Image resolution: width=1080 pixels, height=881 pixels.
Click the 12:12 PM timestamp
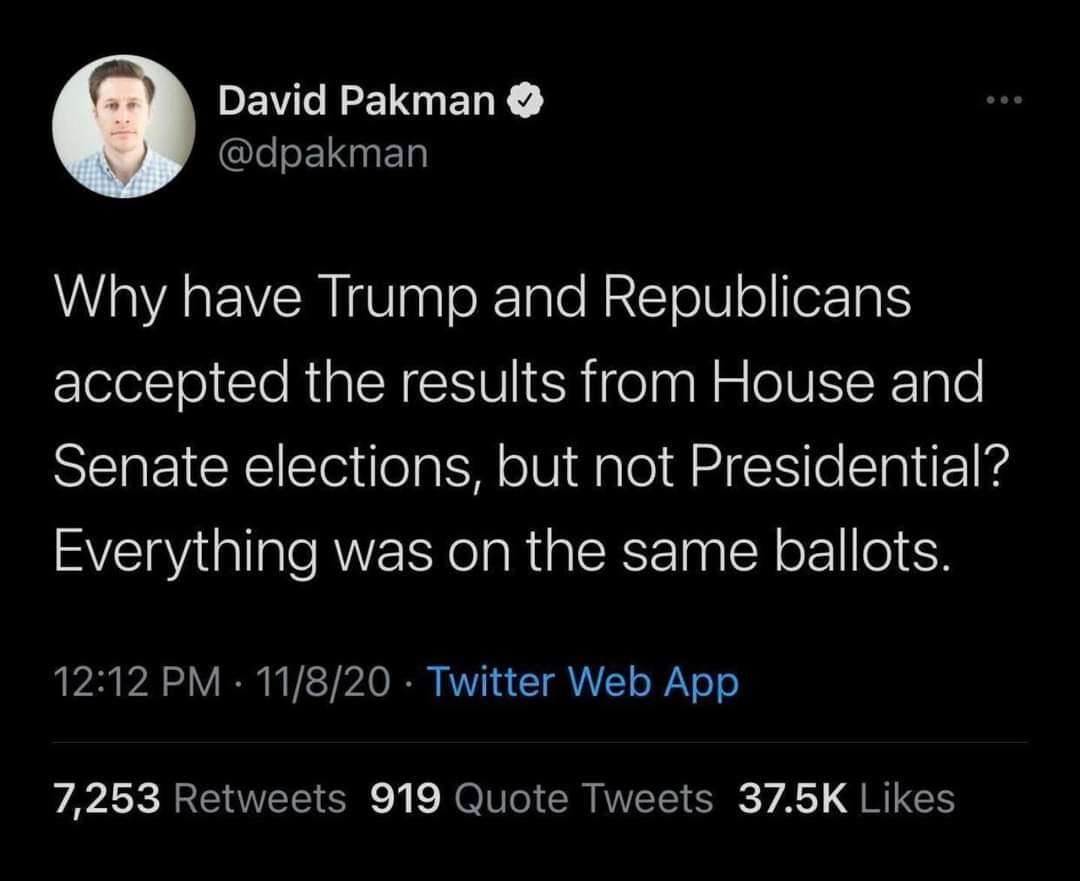(136, 683)
